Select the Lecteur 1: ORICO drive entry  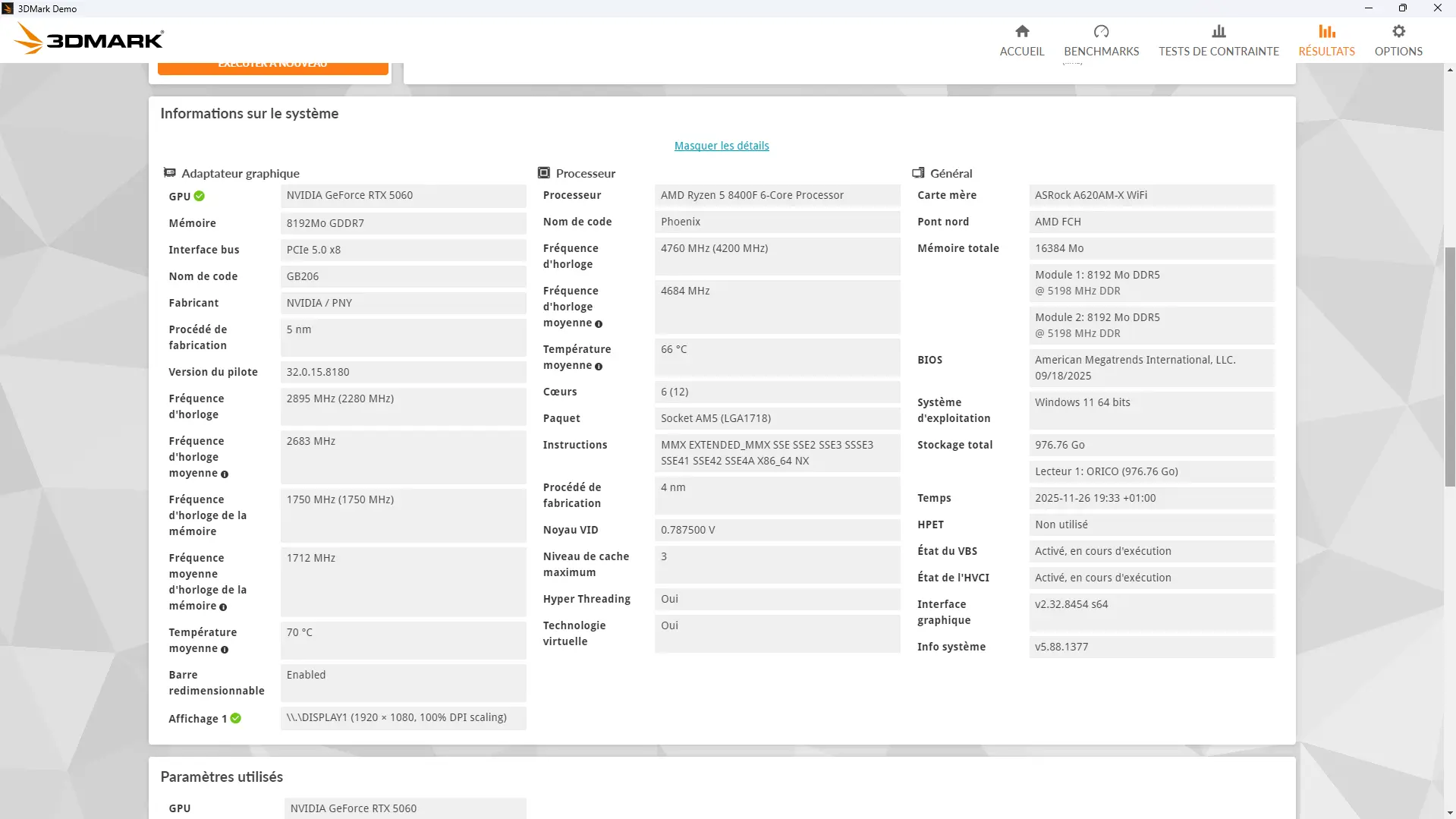(x=1152, y=471)
